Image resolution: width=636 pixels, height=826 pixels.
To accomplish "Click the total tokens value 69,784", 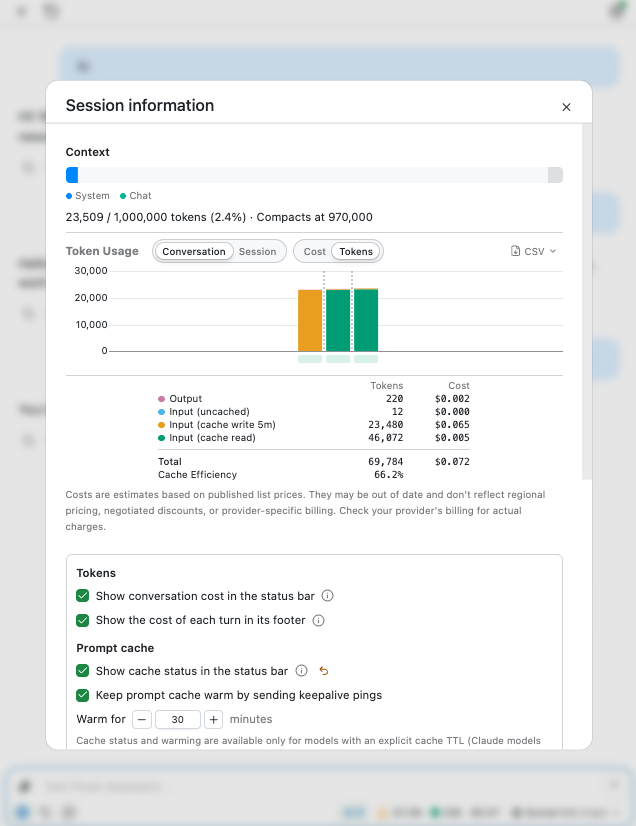I will click(385, 461).
